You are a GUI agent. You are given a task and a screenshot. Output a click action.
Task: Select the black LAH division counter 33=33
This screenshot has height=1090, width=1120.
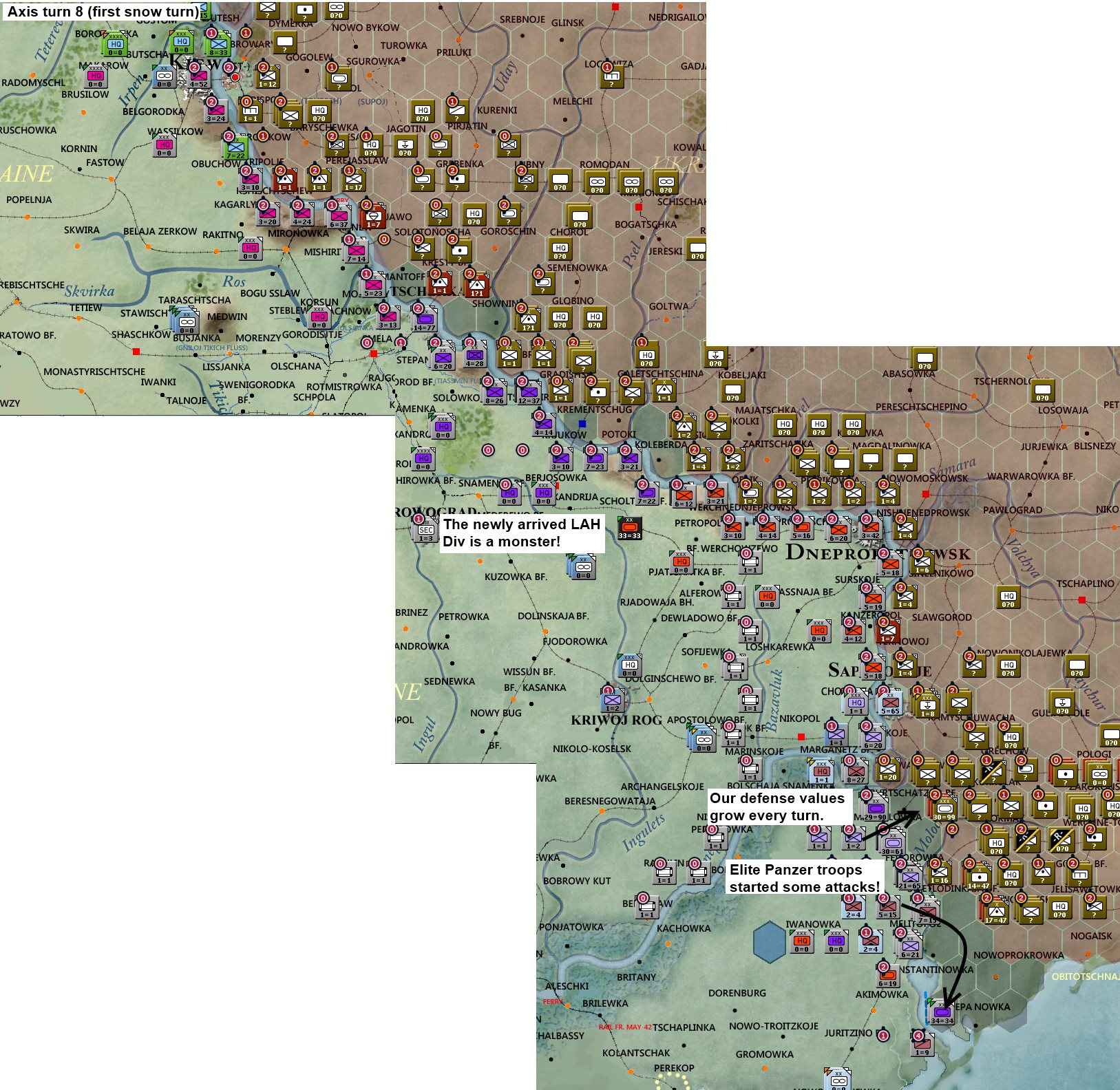[629, 528]
